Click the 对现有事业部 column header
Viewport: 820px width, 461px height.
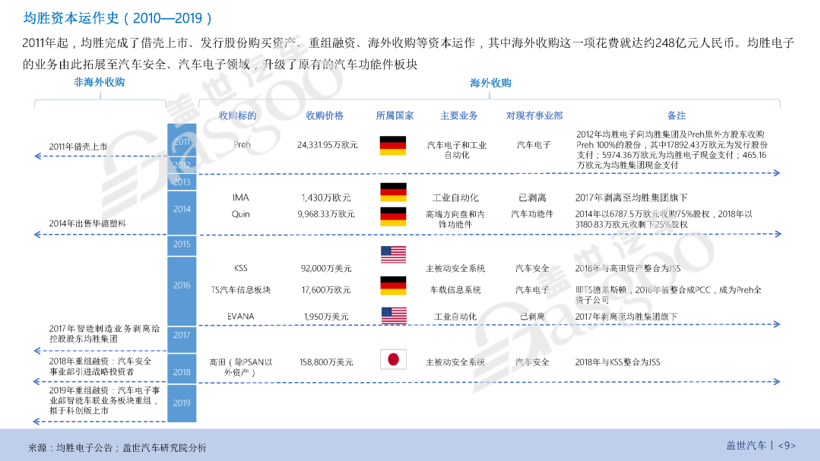click(x=534, y=116)
